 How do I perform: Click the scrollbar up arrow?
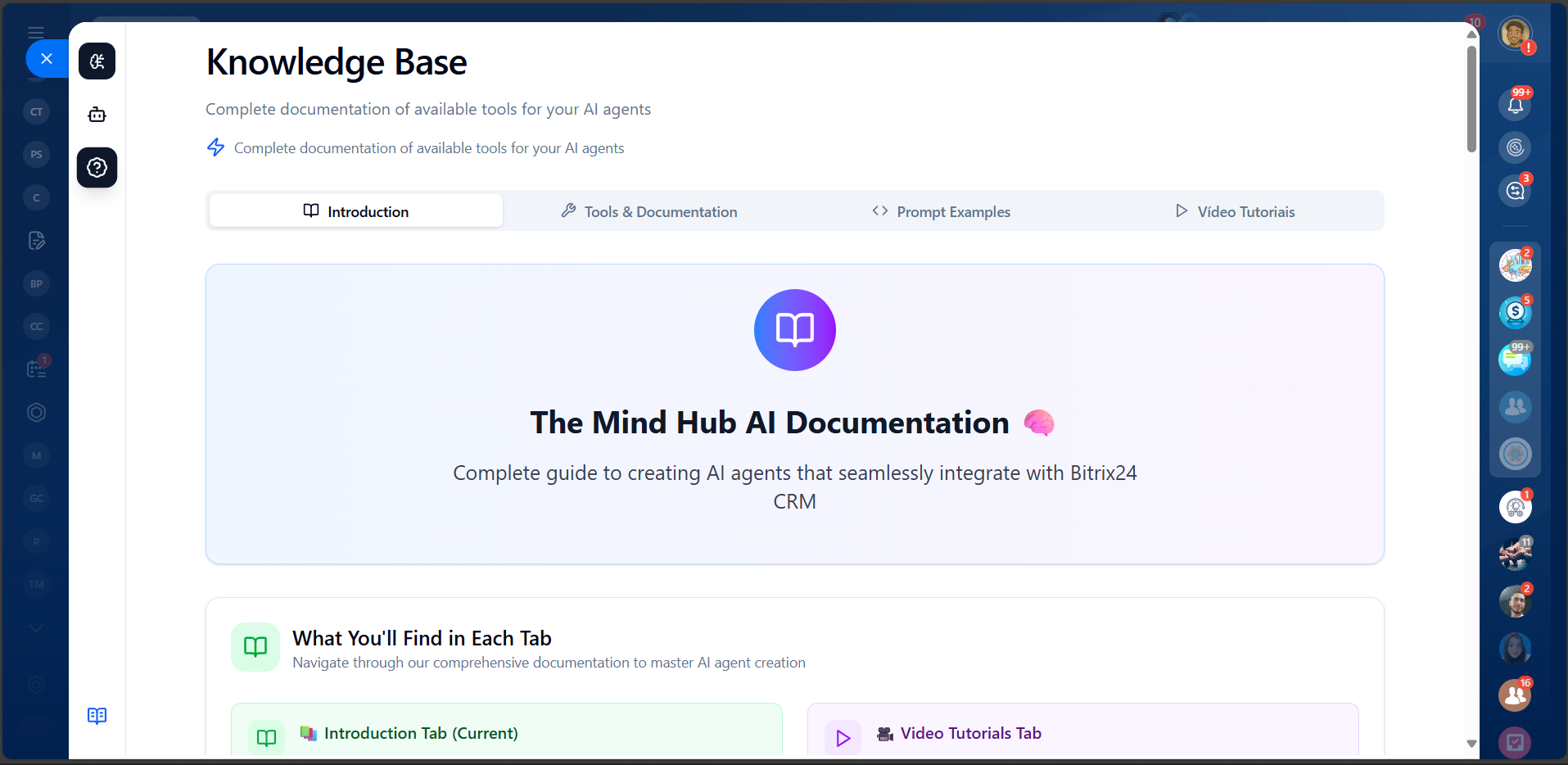pyautogui.click(x=1471, y=34)
